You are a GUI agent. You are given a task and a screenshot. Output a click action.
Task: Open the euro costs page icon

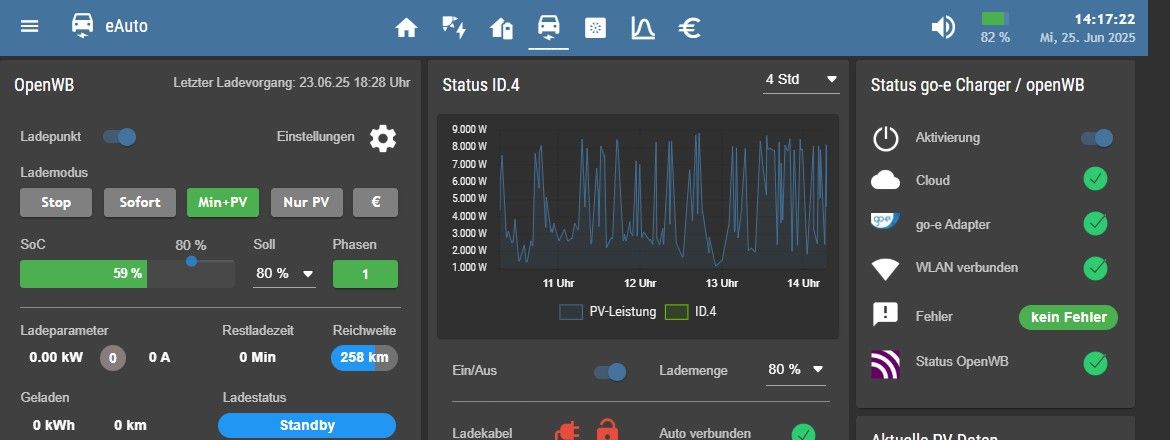[688, 27]
